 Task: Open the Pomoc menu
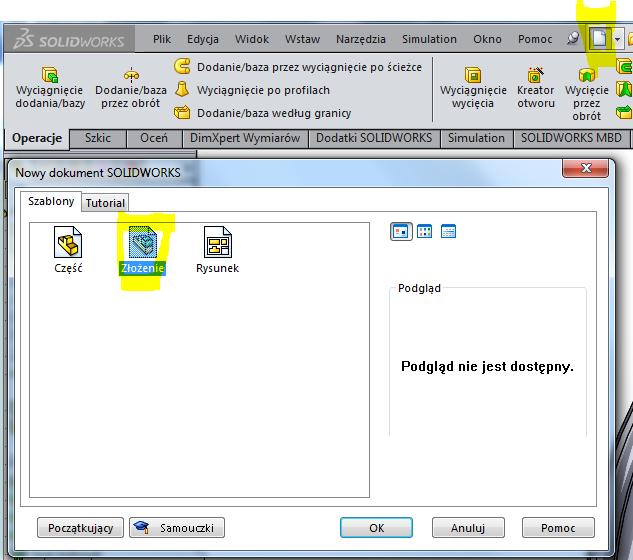coord(535,39)
